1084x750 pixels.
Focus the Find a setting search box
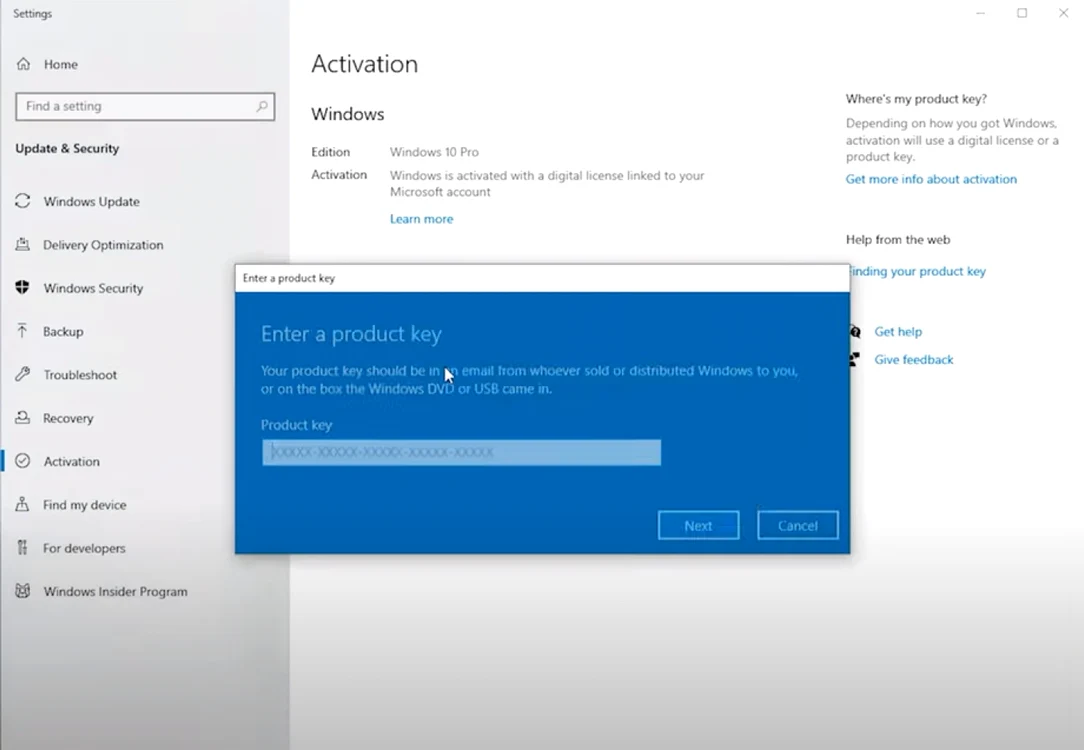point(145,106)
